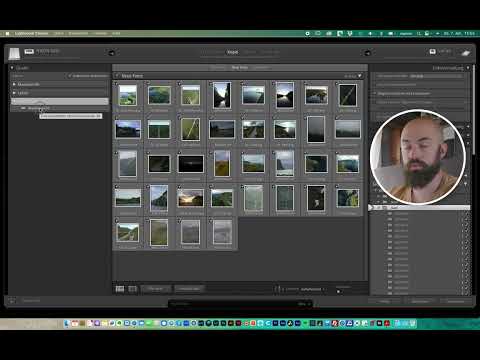Open the sort order dropdown
Screen dimensions: 480x360
pos(312,289)
